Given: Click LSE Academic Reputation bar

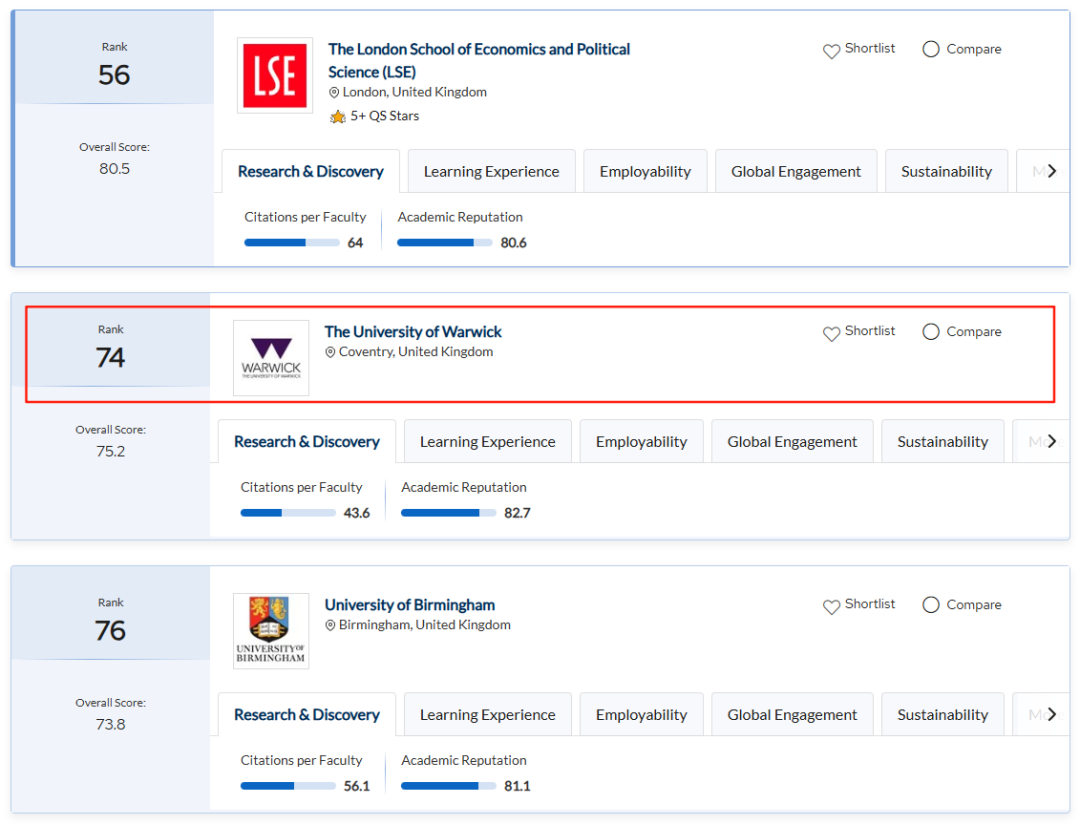Looking at the screenshot, I should tap(445, 242).
